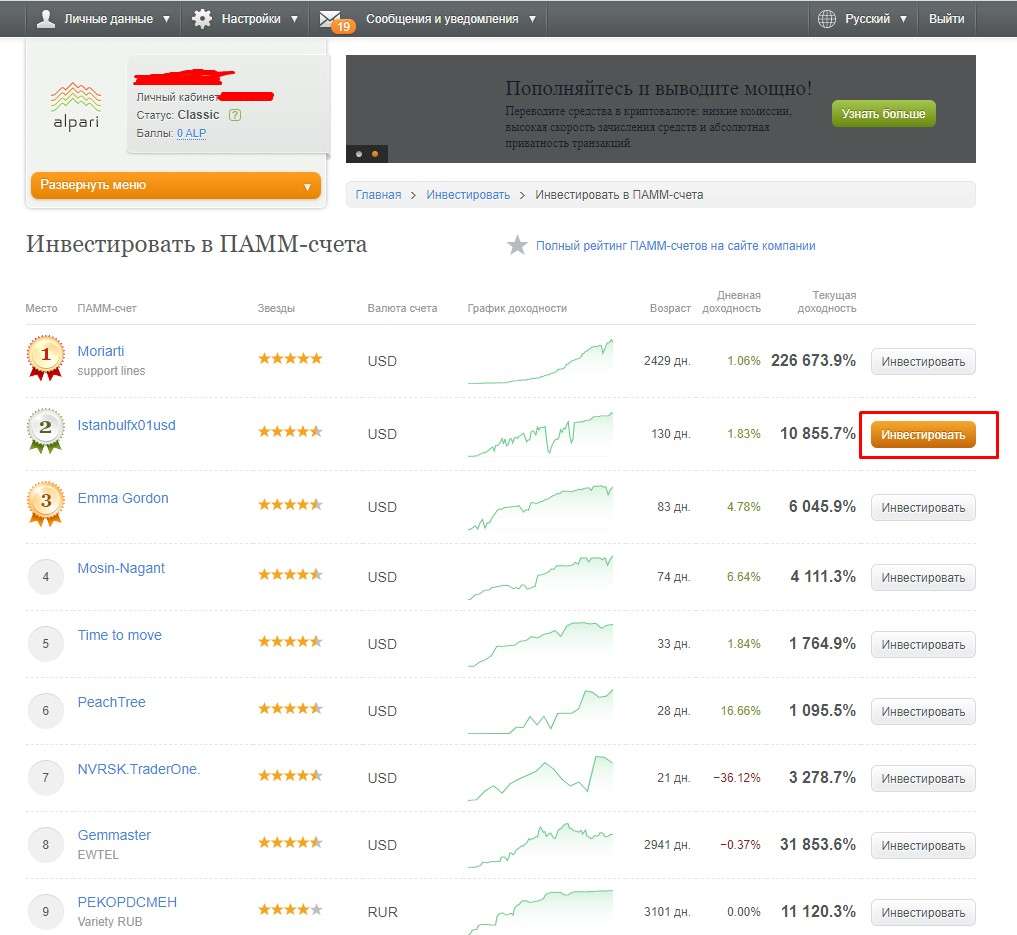Viewport: 1017px width, 935px height.
Task: Invest in Time to move PAMM account
Action: tap(923, 645)
